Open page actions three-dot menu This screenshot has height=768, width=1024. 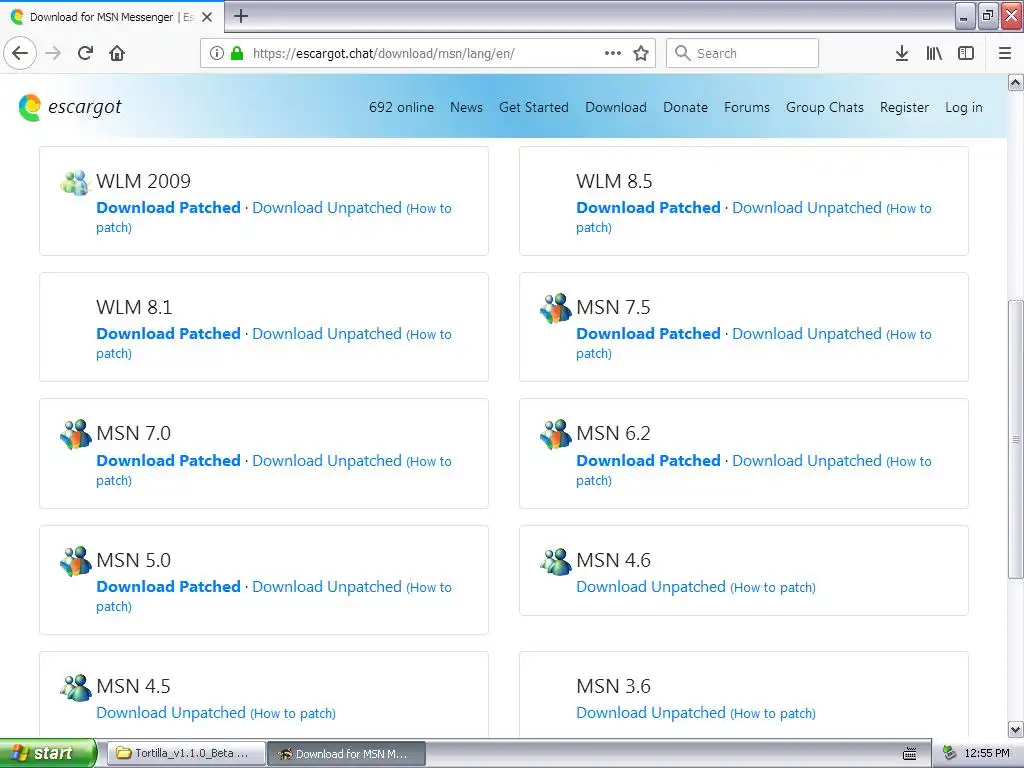613,53
